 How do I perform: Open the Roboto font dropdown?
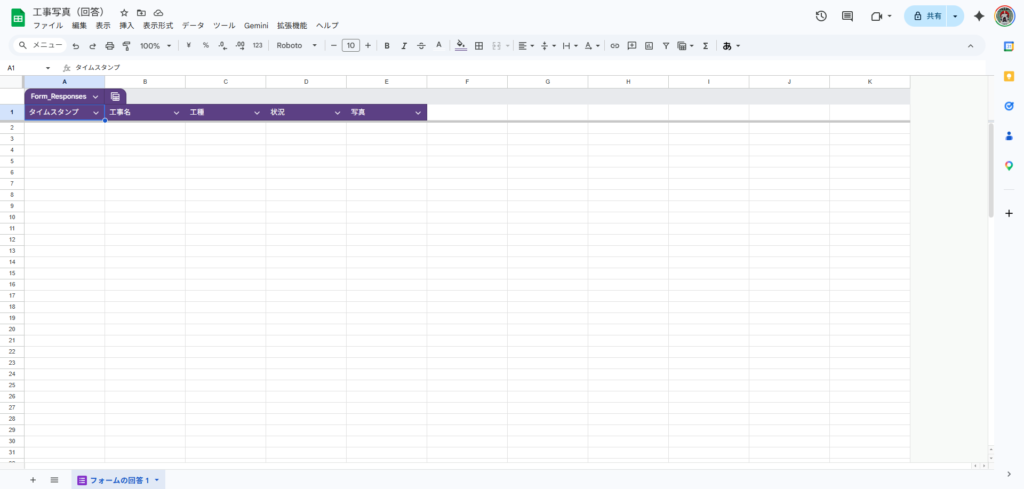tap(296, 46)
